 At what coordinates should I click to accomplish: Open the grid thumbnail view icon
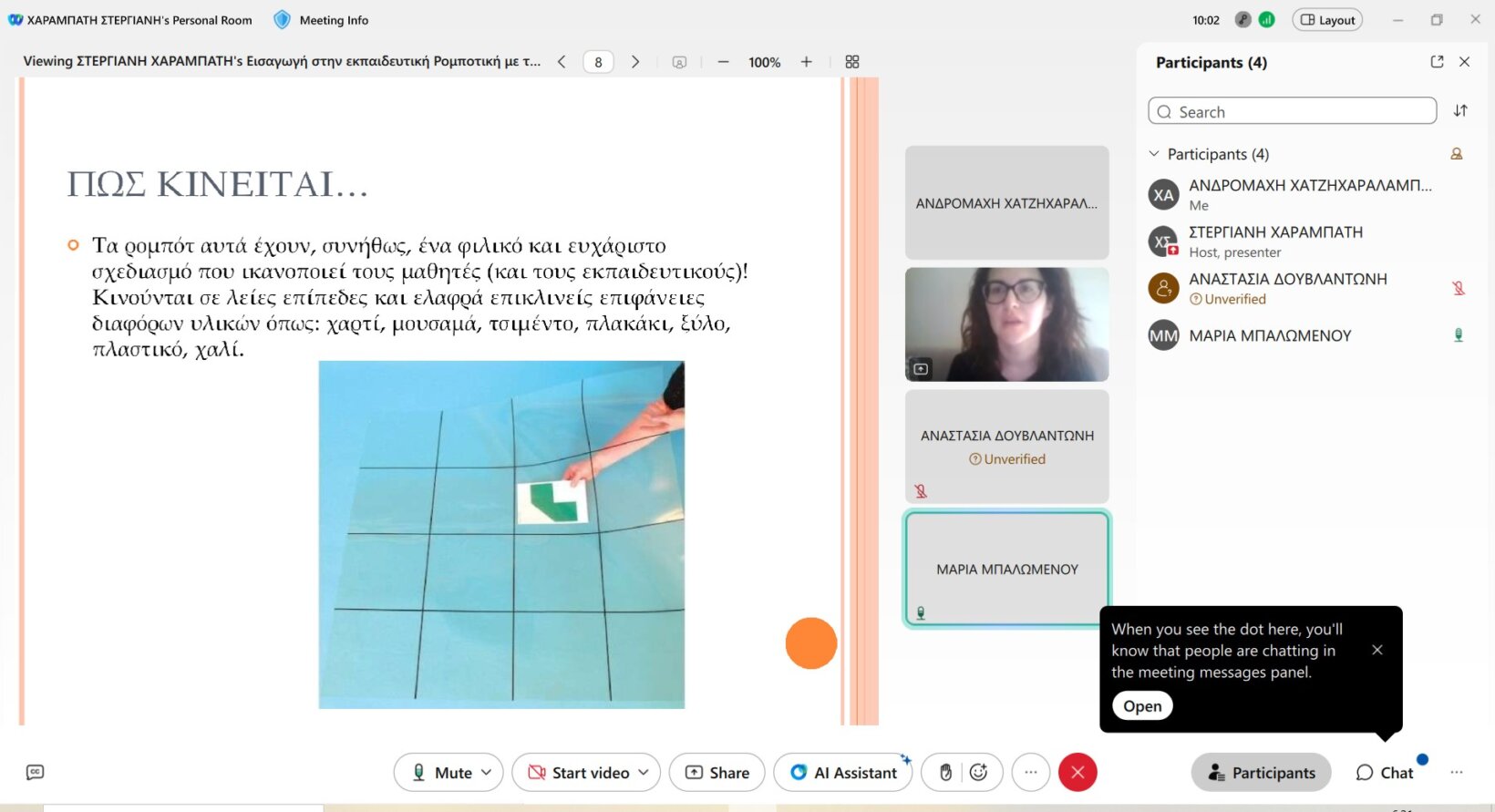[x=852, y=62]
